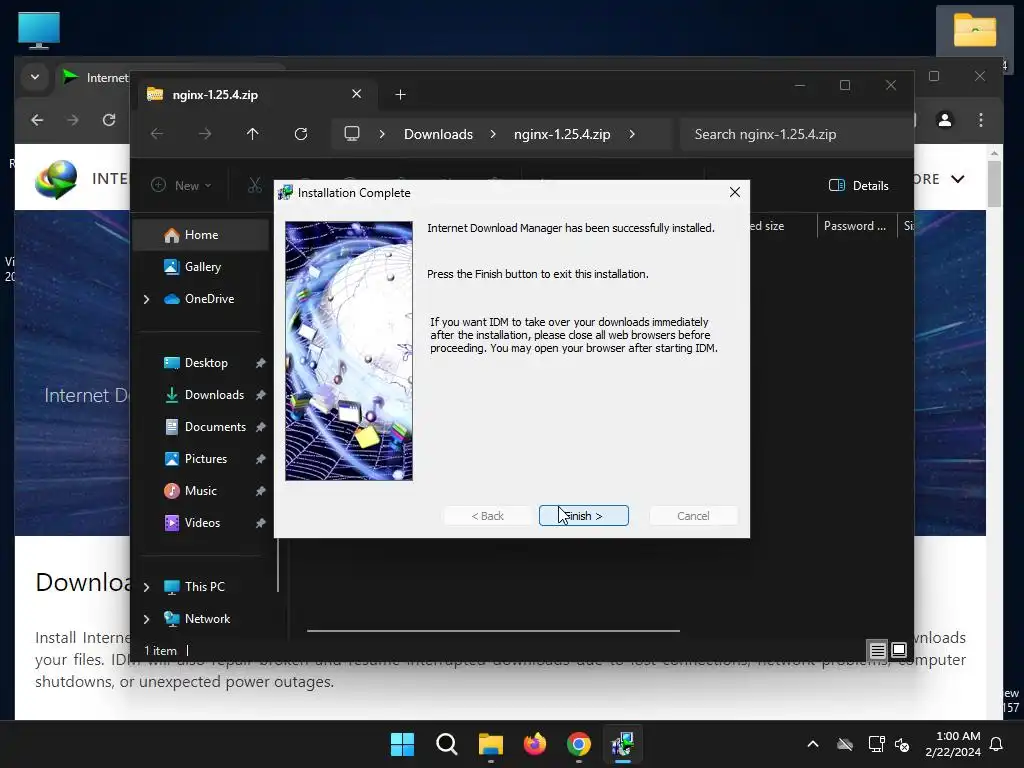Open Gallery in the Explorer sidebar
The image size is (1024, 768).
tap(200, 267)
